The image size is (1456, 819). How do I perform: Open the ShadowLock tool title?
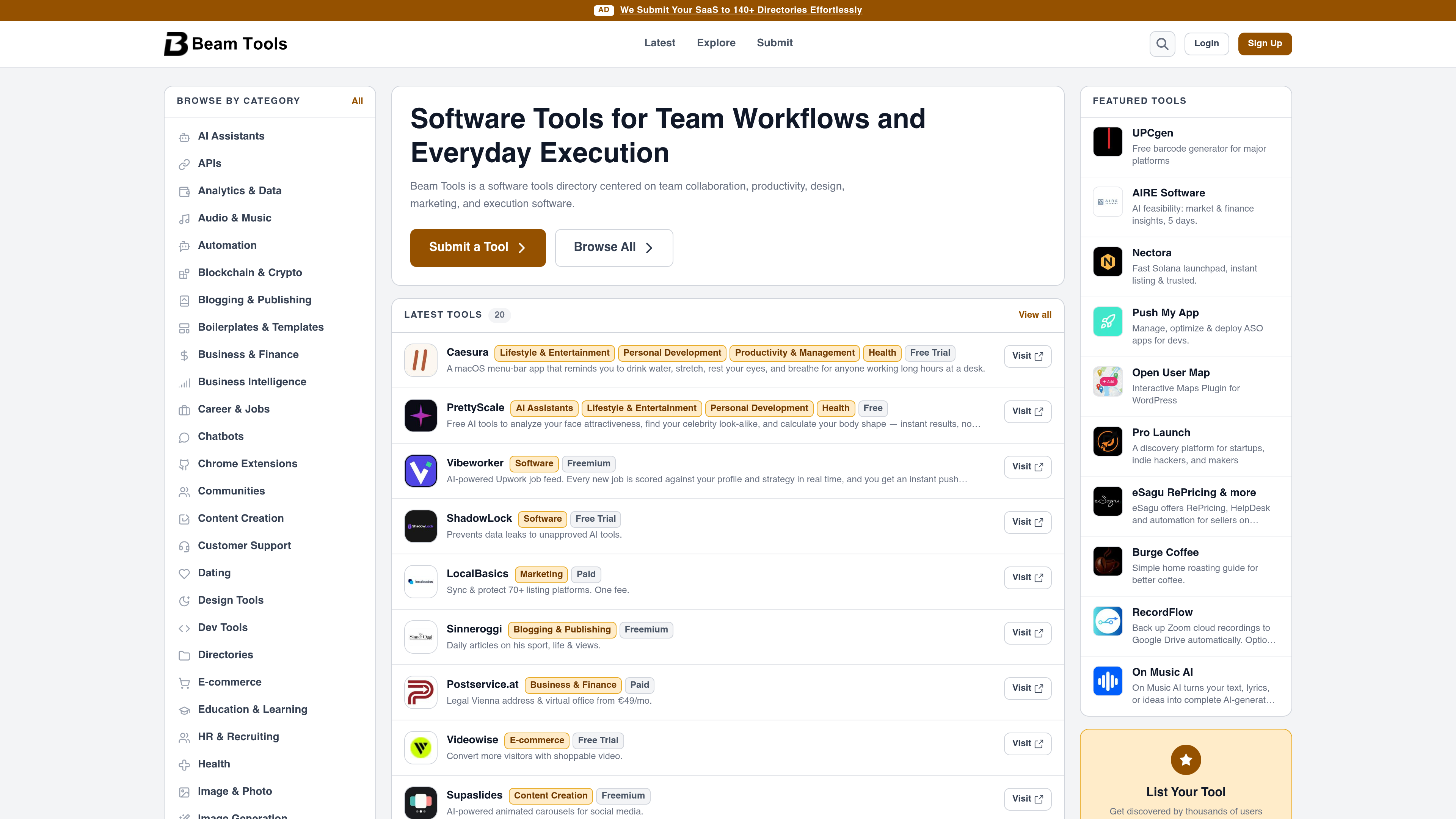pyautogui.click(x=479, y=518)
